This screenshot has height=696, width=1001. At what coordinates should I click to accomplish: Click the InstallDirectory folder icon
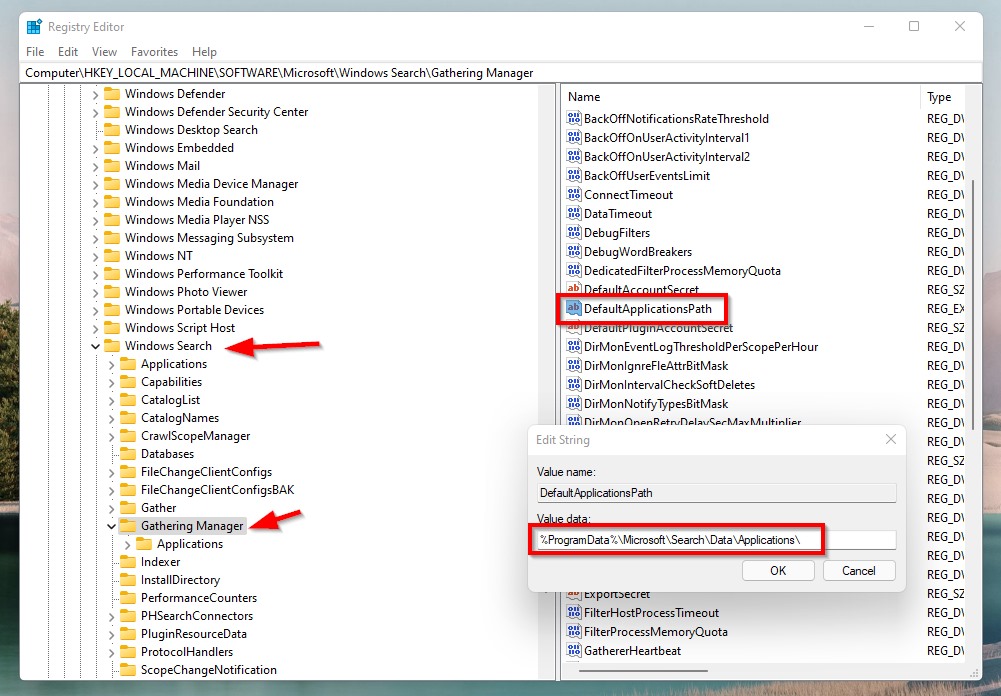pyautogui.click(x=128, y=580)
